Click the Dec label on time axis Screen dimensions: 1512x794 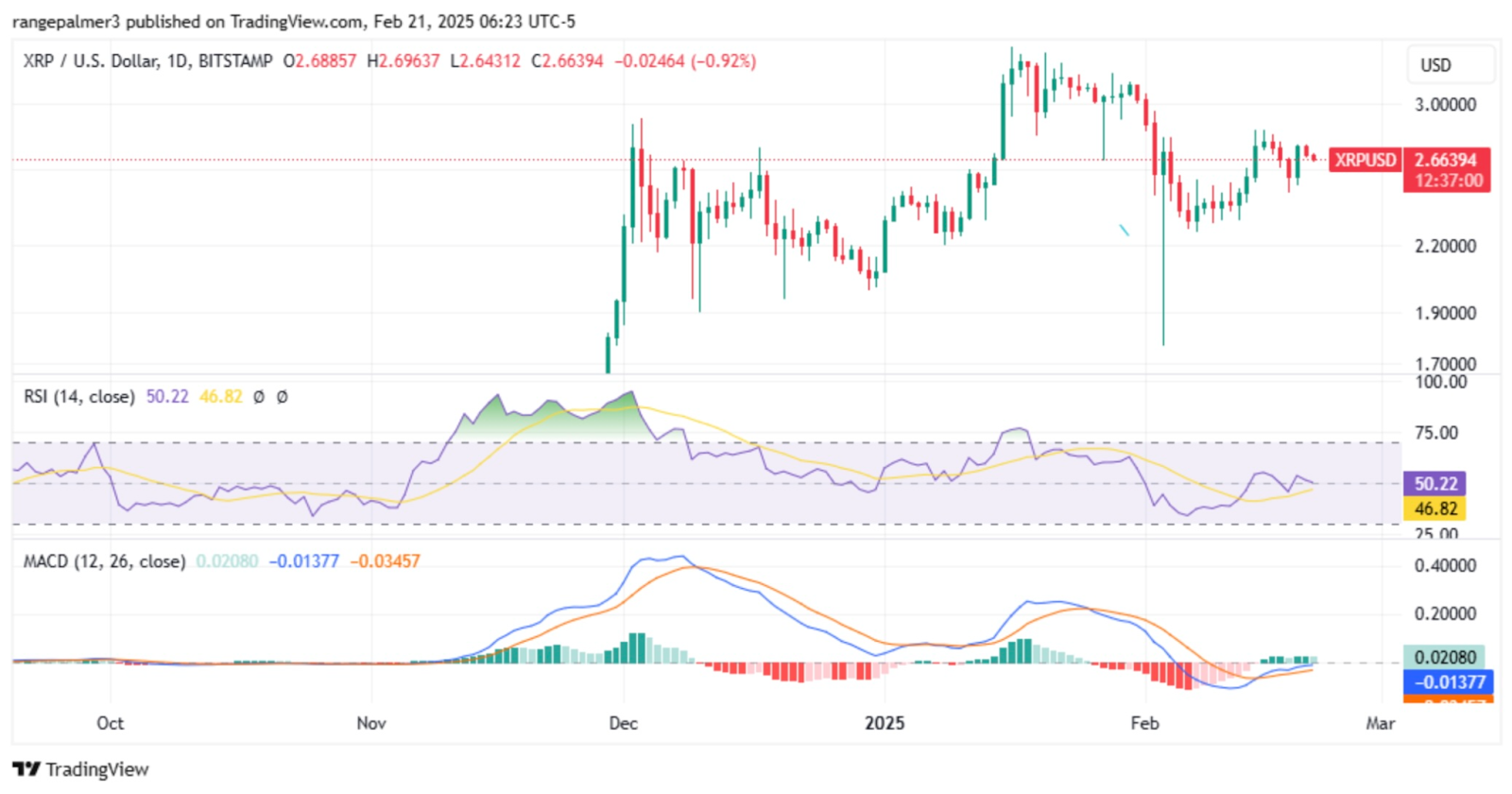pyautogui.click(x=623, y=723)
